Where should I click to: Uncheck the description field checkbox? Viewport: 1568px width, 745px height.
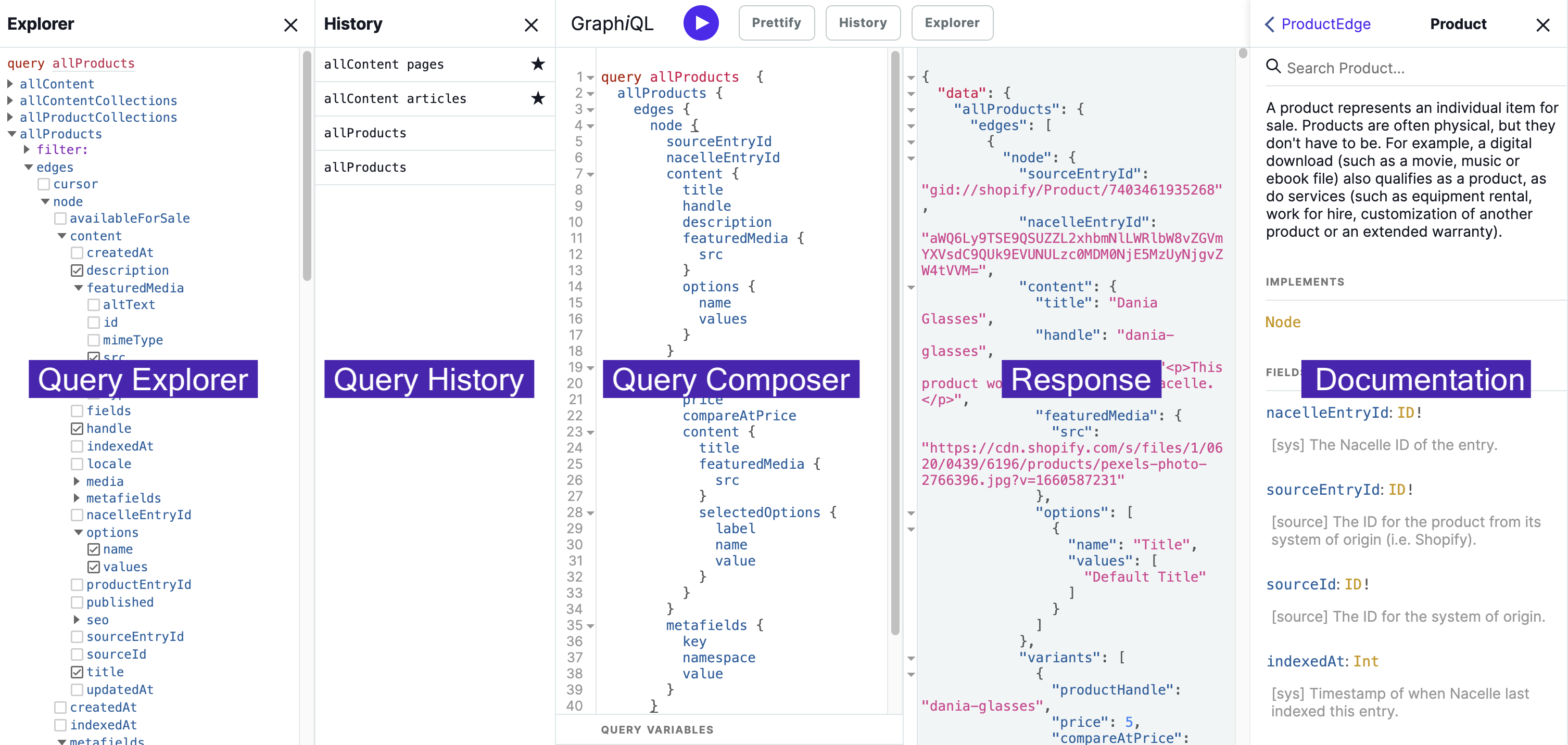[x=77, y=270]
